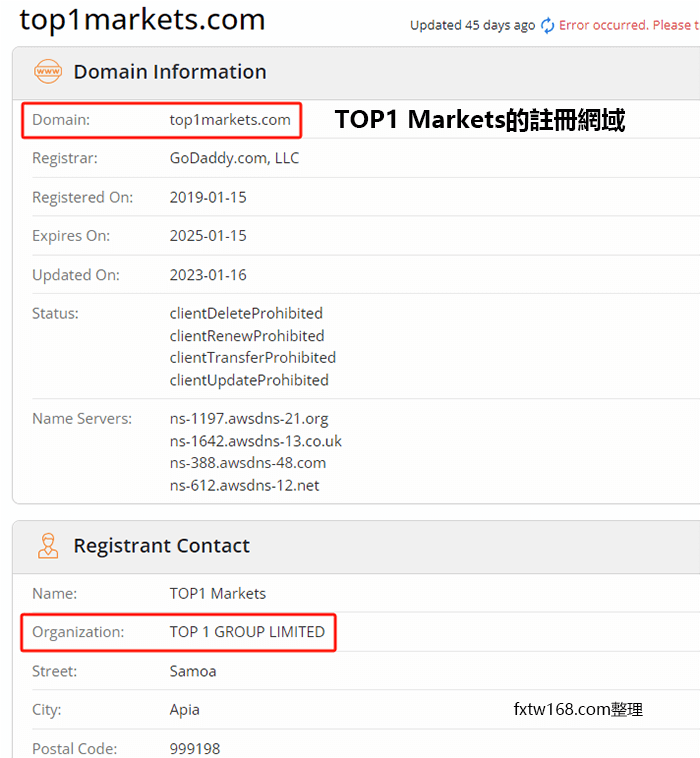
Task: Click the Postal Code: label
Action: coord(74,748)
